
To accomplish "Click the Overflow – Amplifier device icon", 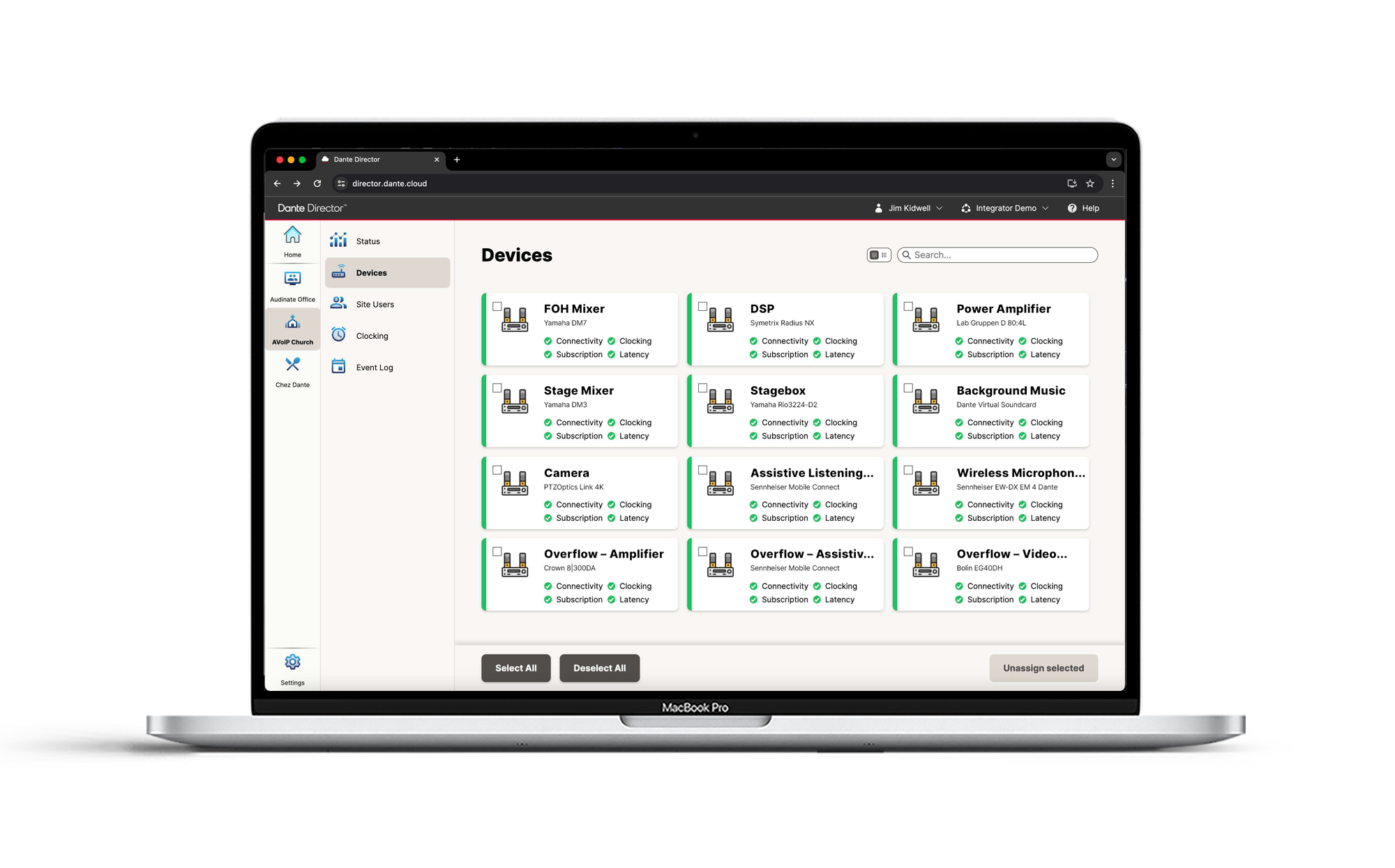I will coord(515,565).
